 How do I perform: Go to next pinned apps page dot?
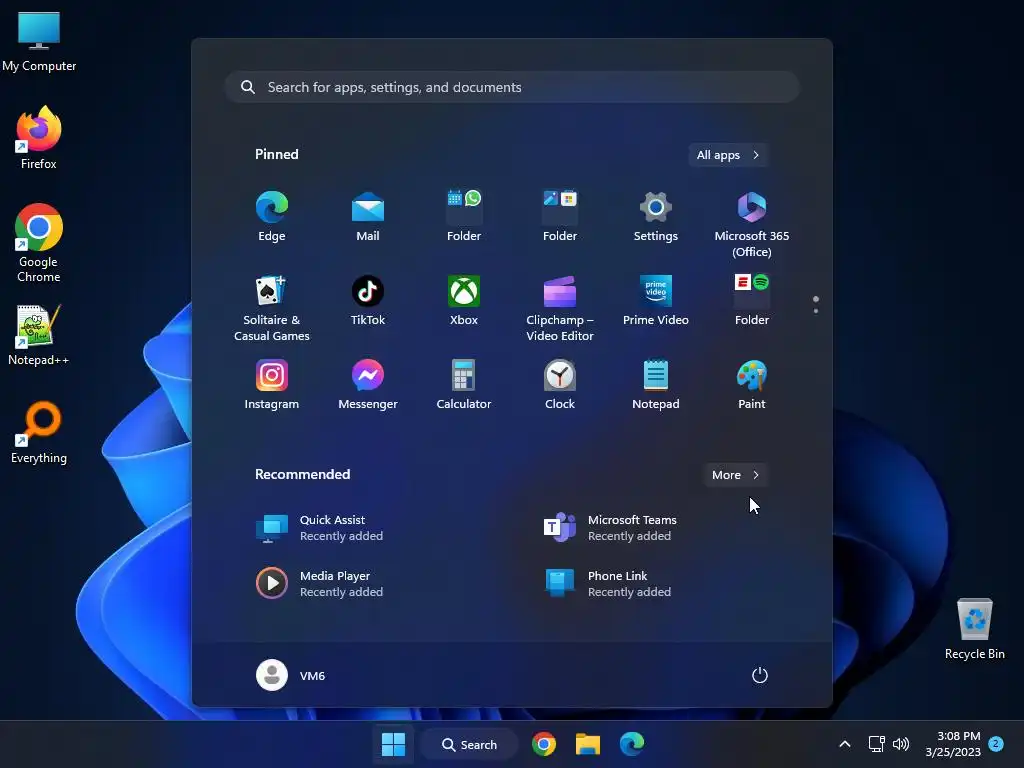coord(816,311)
